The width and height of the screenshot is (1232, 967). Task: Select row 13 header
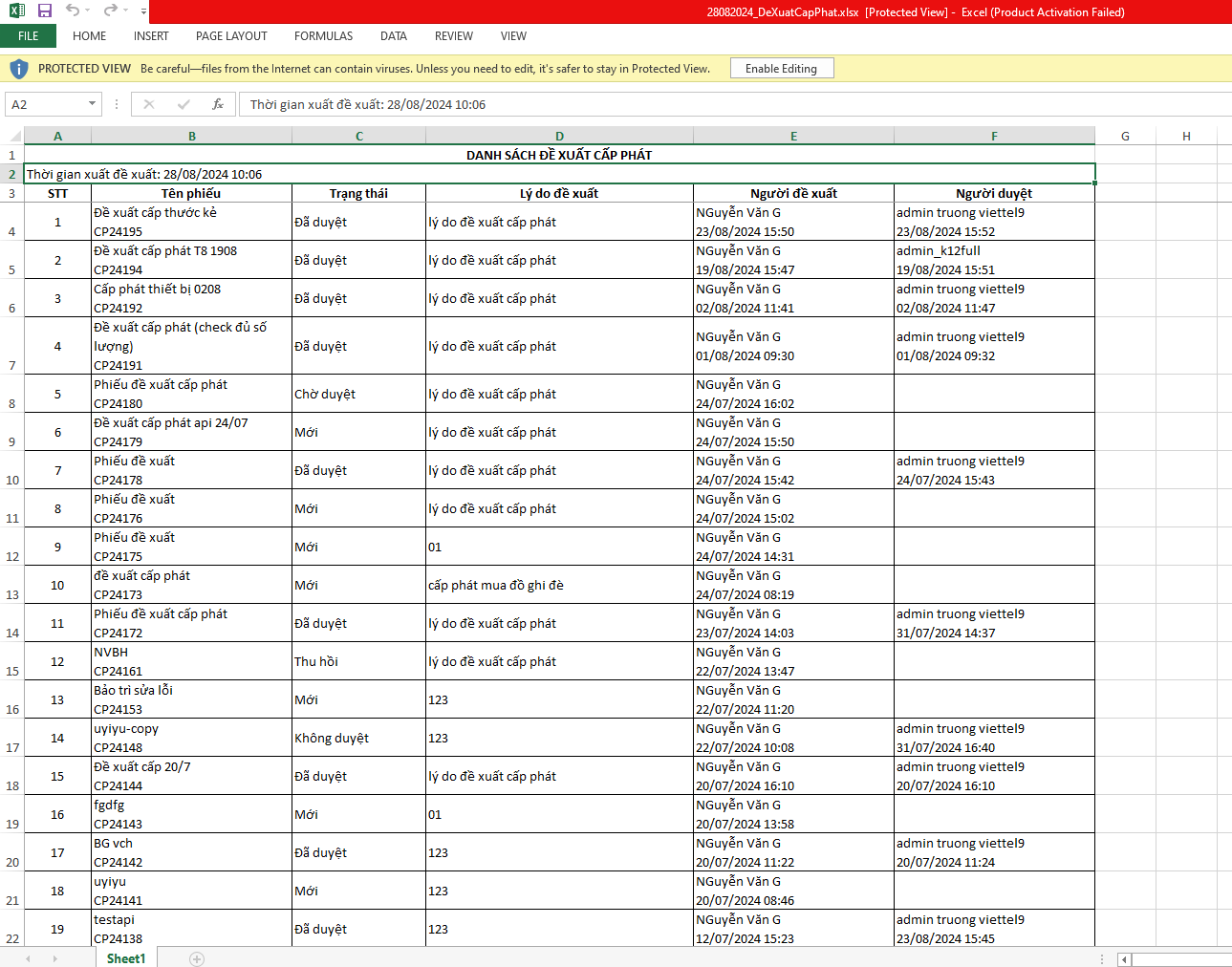[x=11, y=585]
